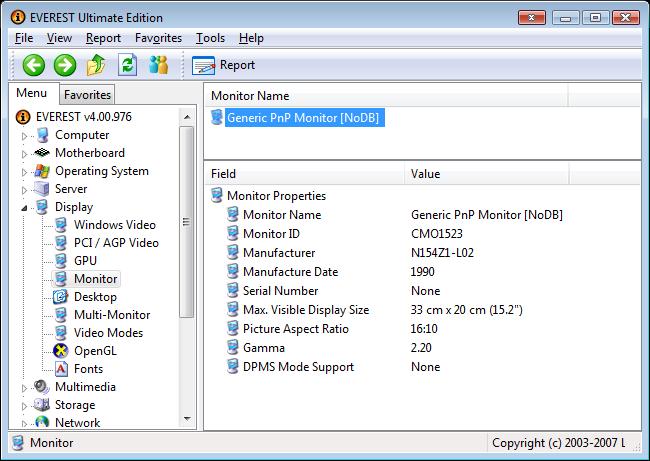Click the Multimedia speaker icon

[x=42, y=387]
